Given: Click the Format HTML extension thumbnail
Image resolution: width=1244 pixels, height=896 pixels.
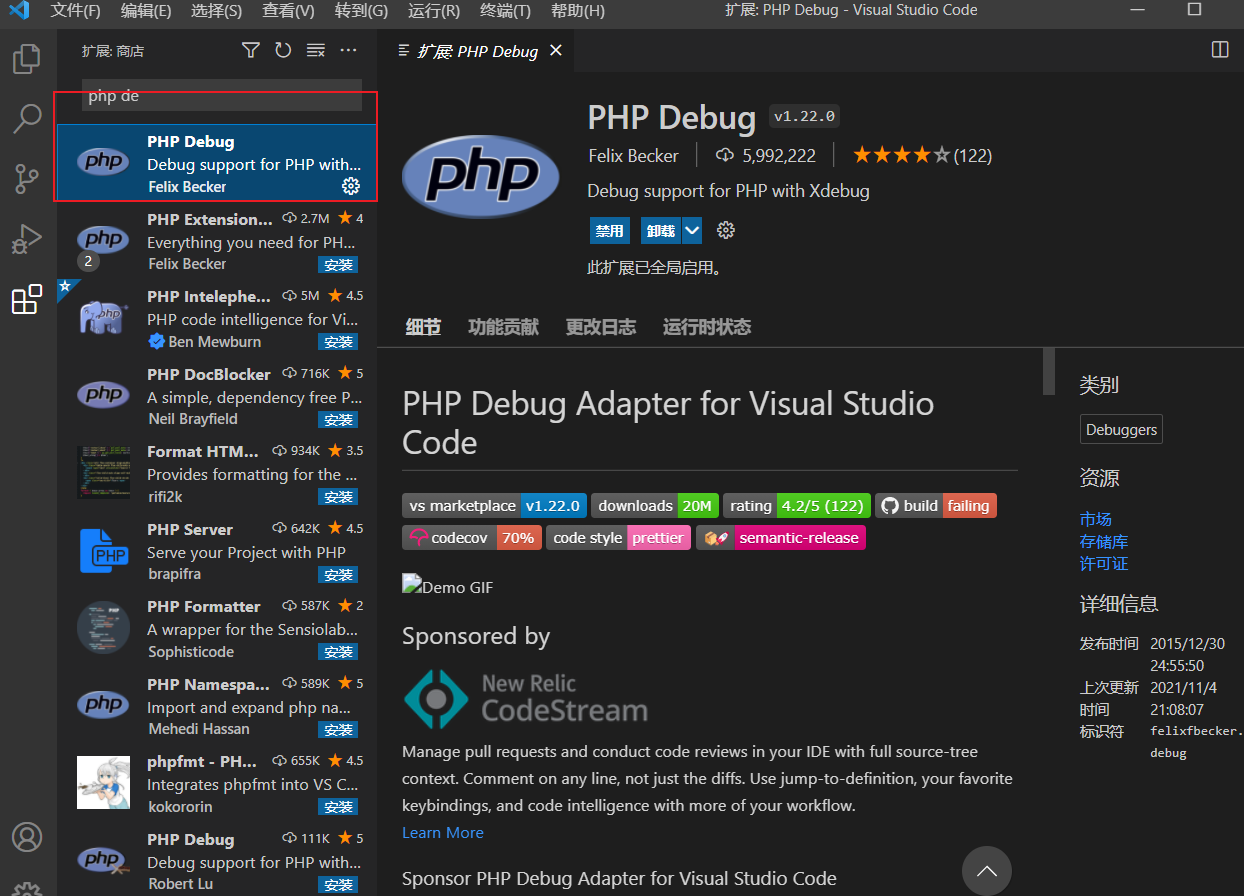Looking at the screenshot, I should 103,472.
